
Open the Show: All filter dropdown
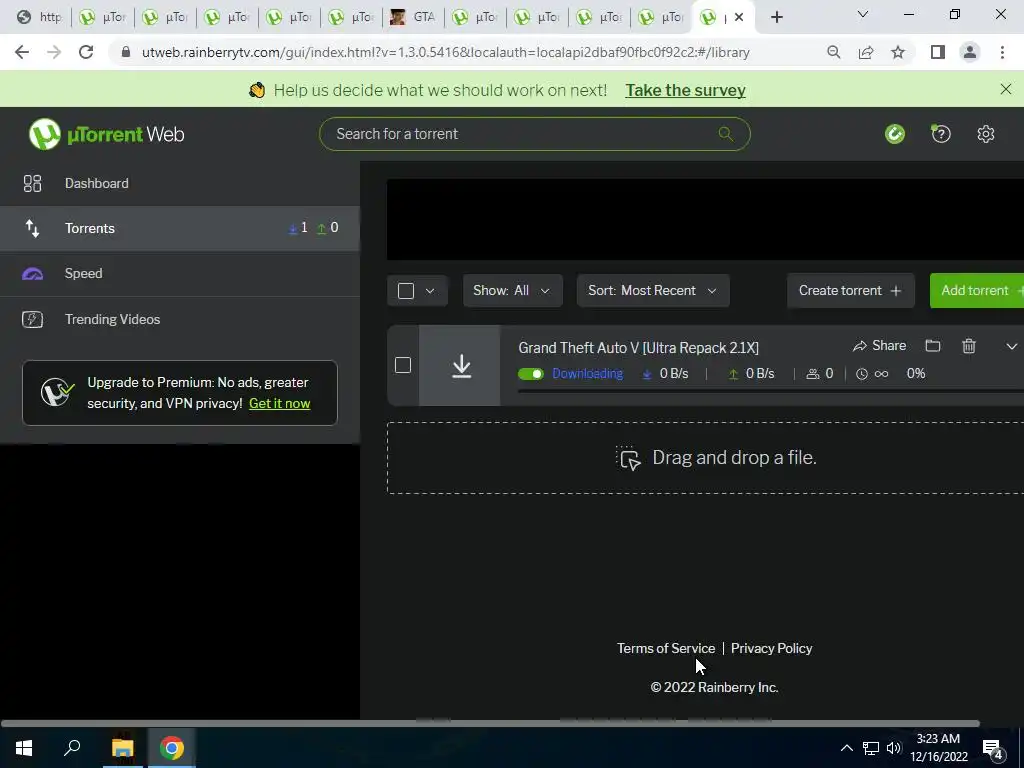[x=513, y=291]
